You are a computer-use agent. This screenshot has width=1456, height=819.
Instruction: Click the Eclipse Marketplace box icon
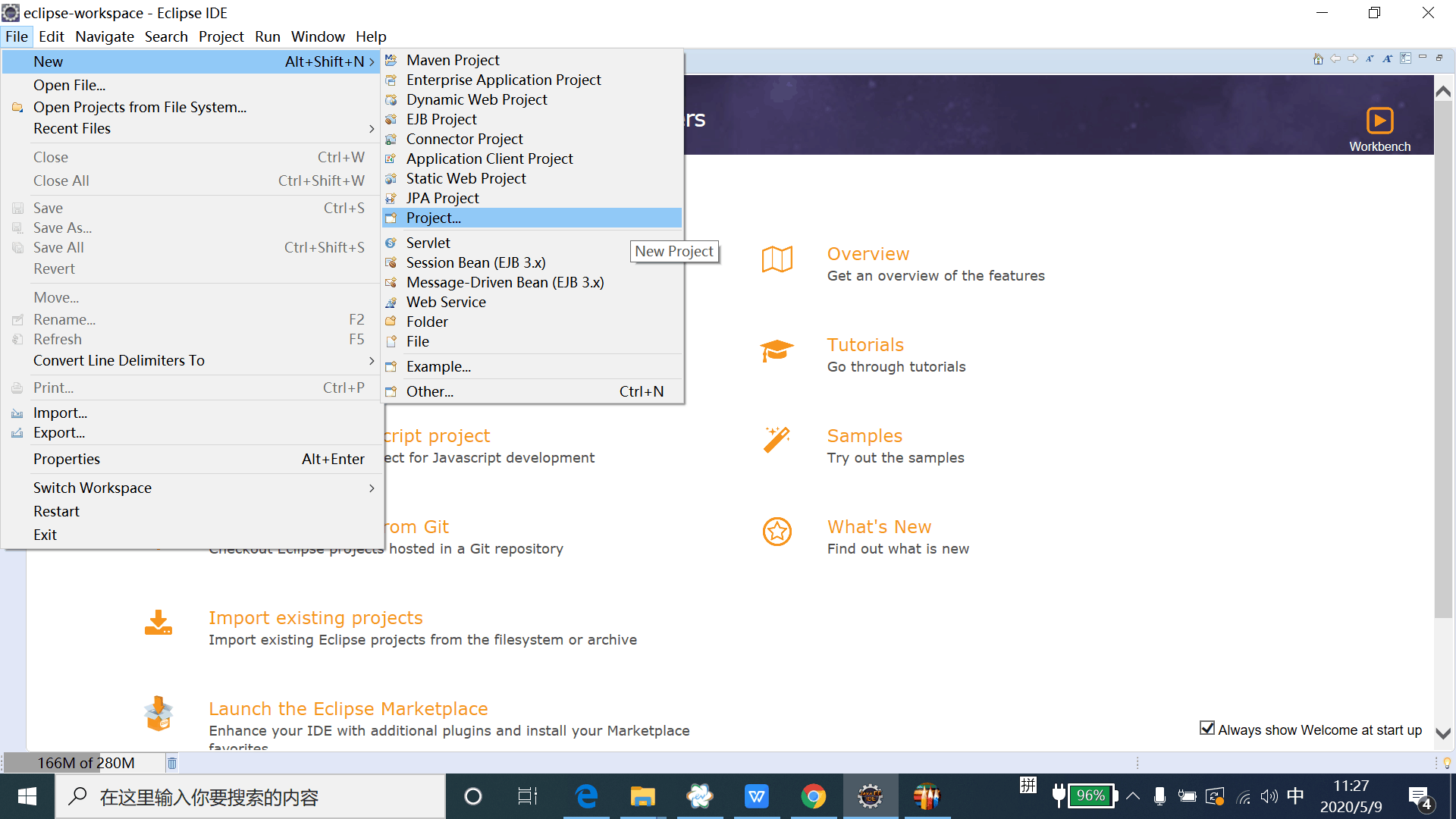click(158, 714)
